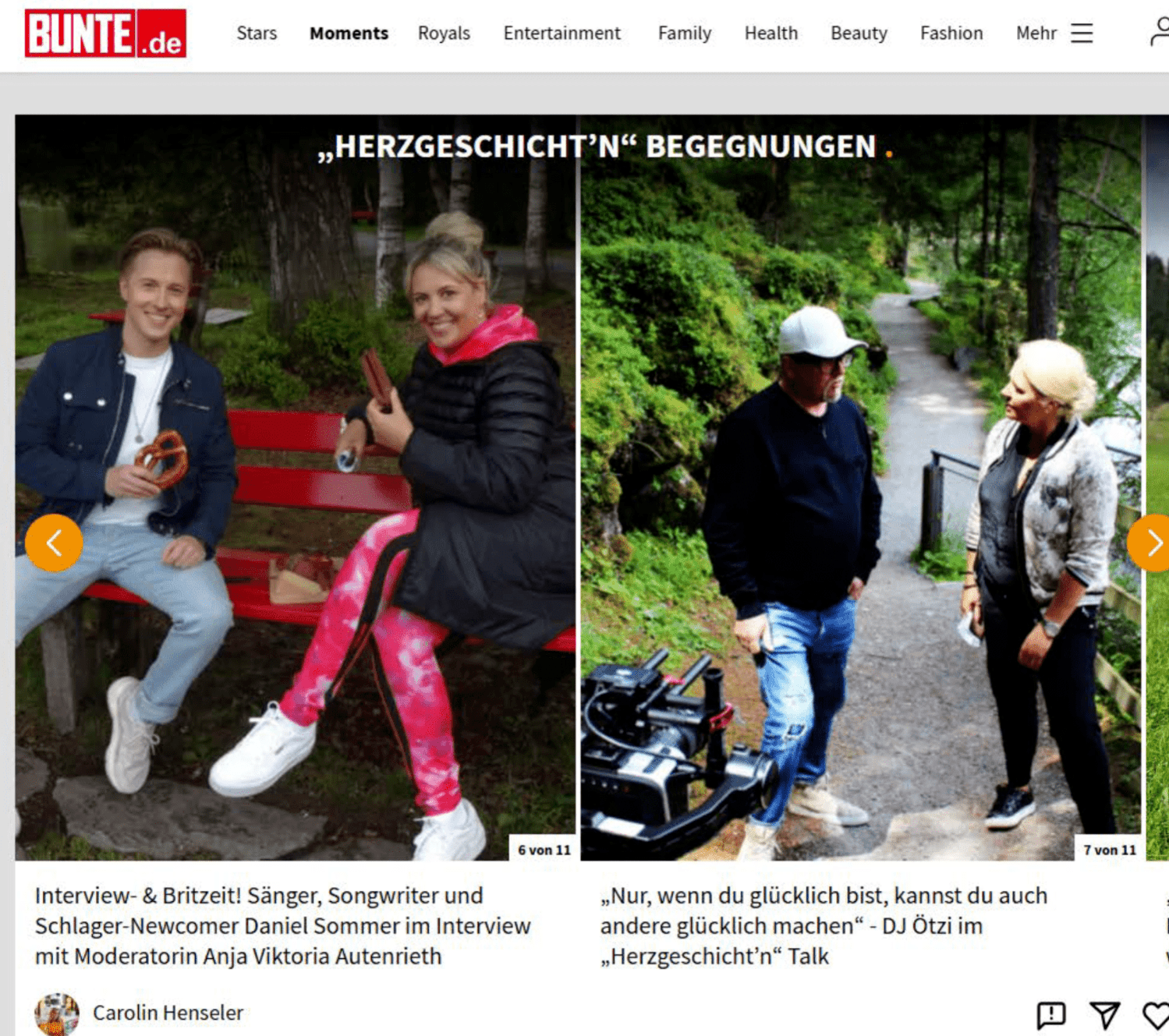Open DJ Ötzi Herzgeschicht'n talk photo
Screen dimensions: 1169x1036
tap(861, 488)
